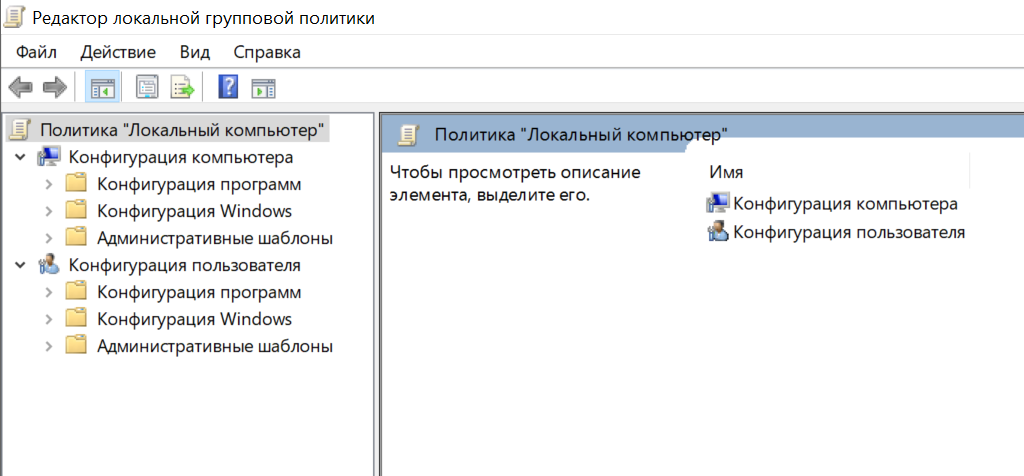Image resolution: width=1024 pixels, height=476 pixels.
Task: Open Help with the question mark icon
Action: (228, 88)
